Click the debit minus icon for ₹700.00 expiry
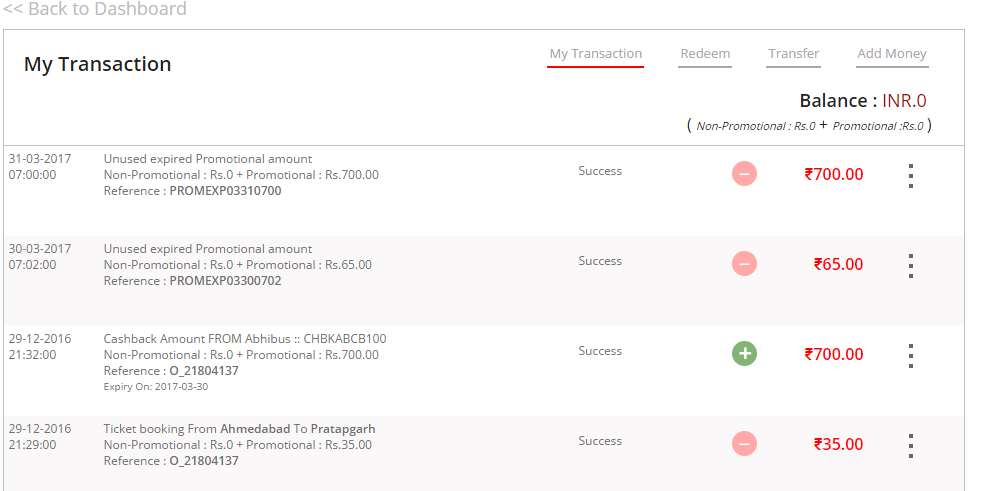 pos(744,174)
